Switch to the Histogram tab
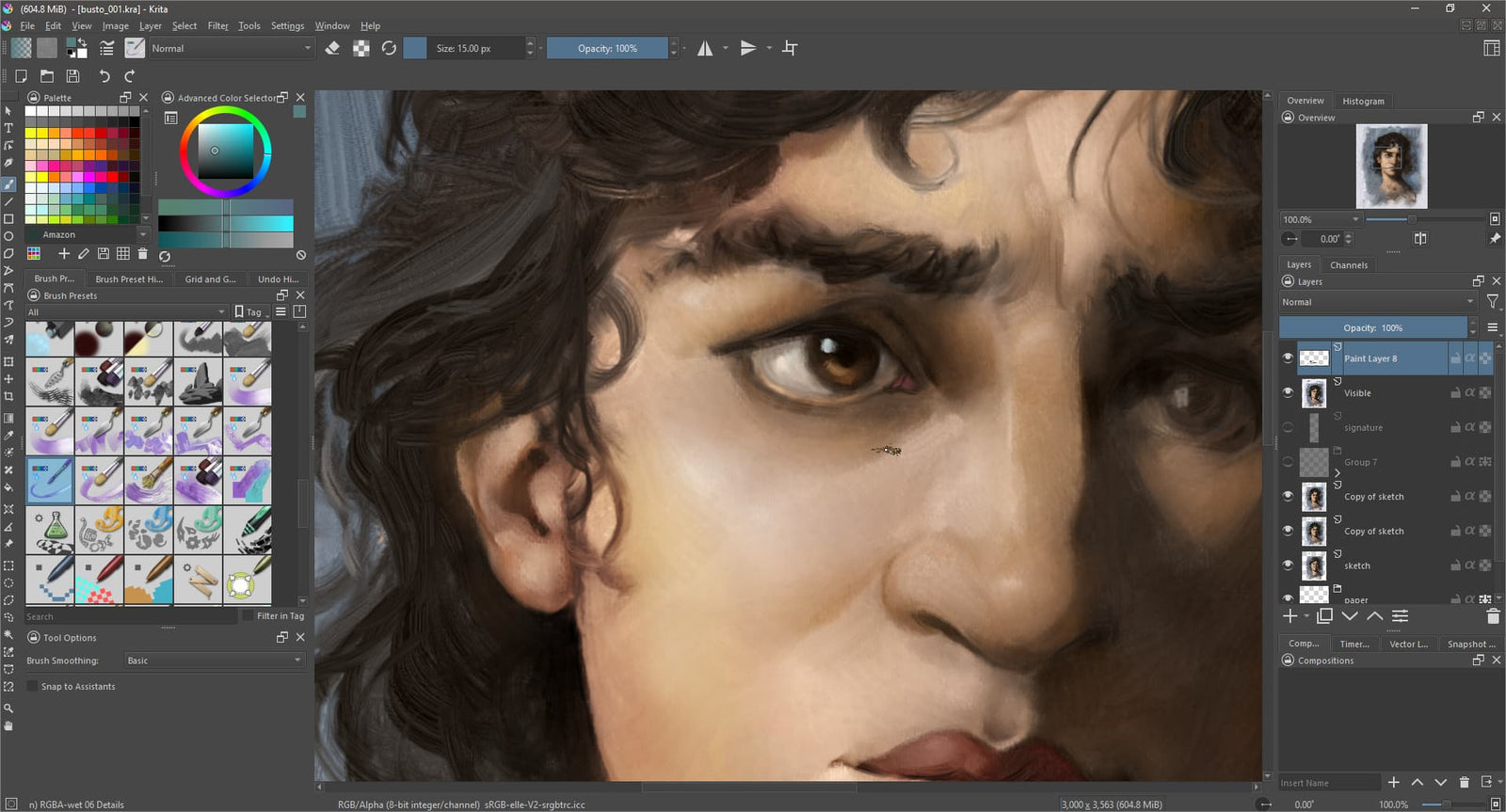The height and width of the screenshot is (812, 1506). [1362, 101]
